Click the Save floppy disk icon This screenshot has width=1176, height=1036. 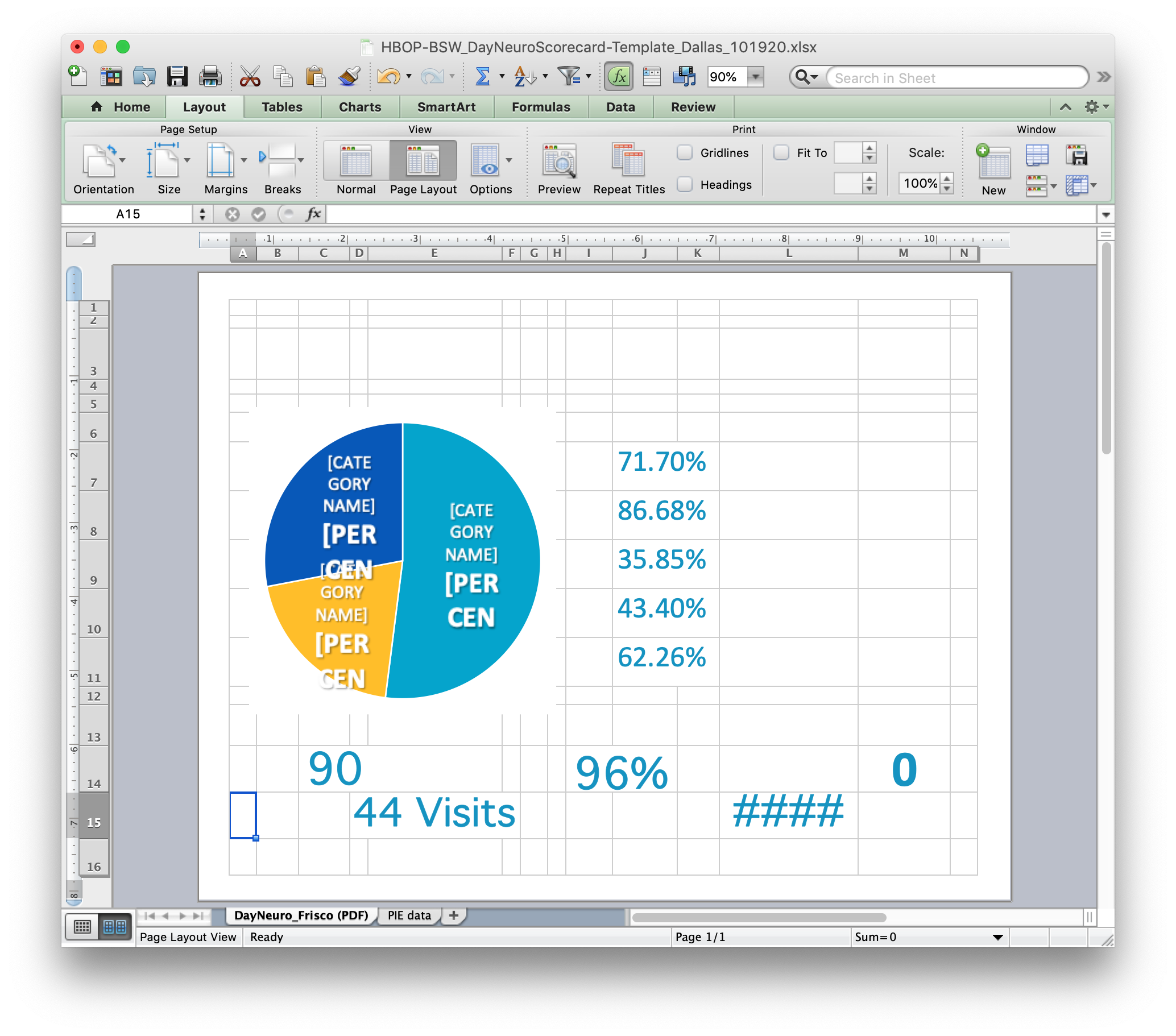(x=177, y=77)
